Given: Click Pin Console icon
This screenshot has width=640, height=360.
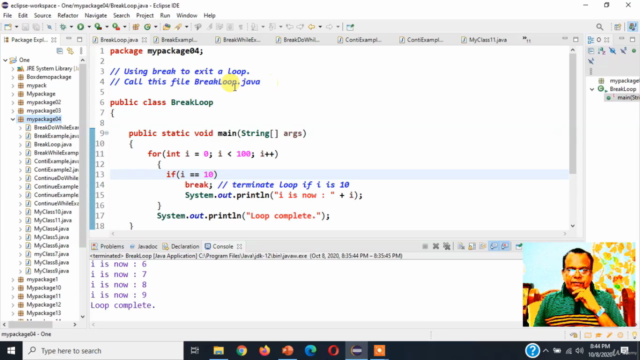Looking at the screenshot, I should 518,246.
